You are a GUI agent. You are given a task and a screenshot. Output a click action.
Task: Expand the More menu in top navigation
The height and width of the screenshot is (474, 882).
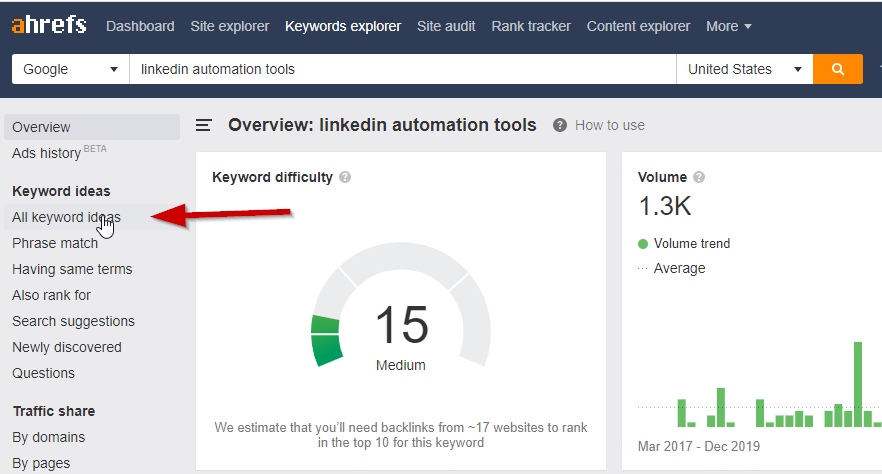pos(728,26)
